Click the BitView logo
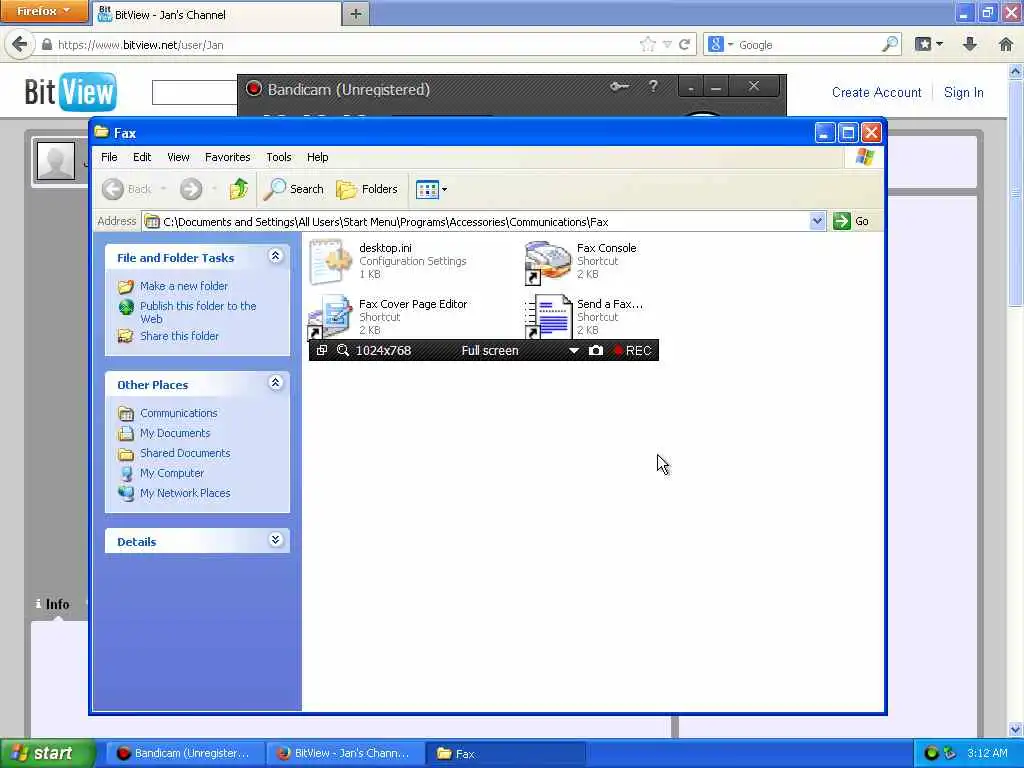1024x768 pixels. [x=71, y=91]
